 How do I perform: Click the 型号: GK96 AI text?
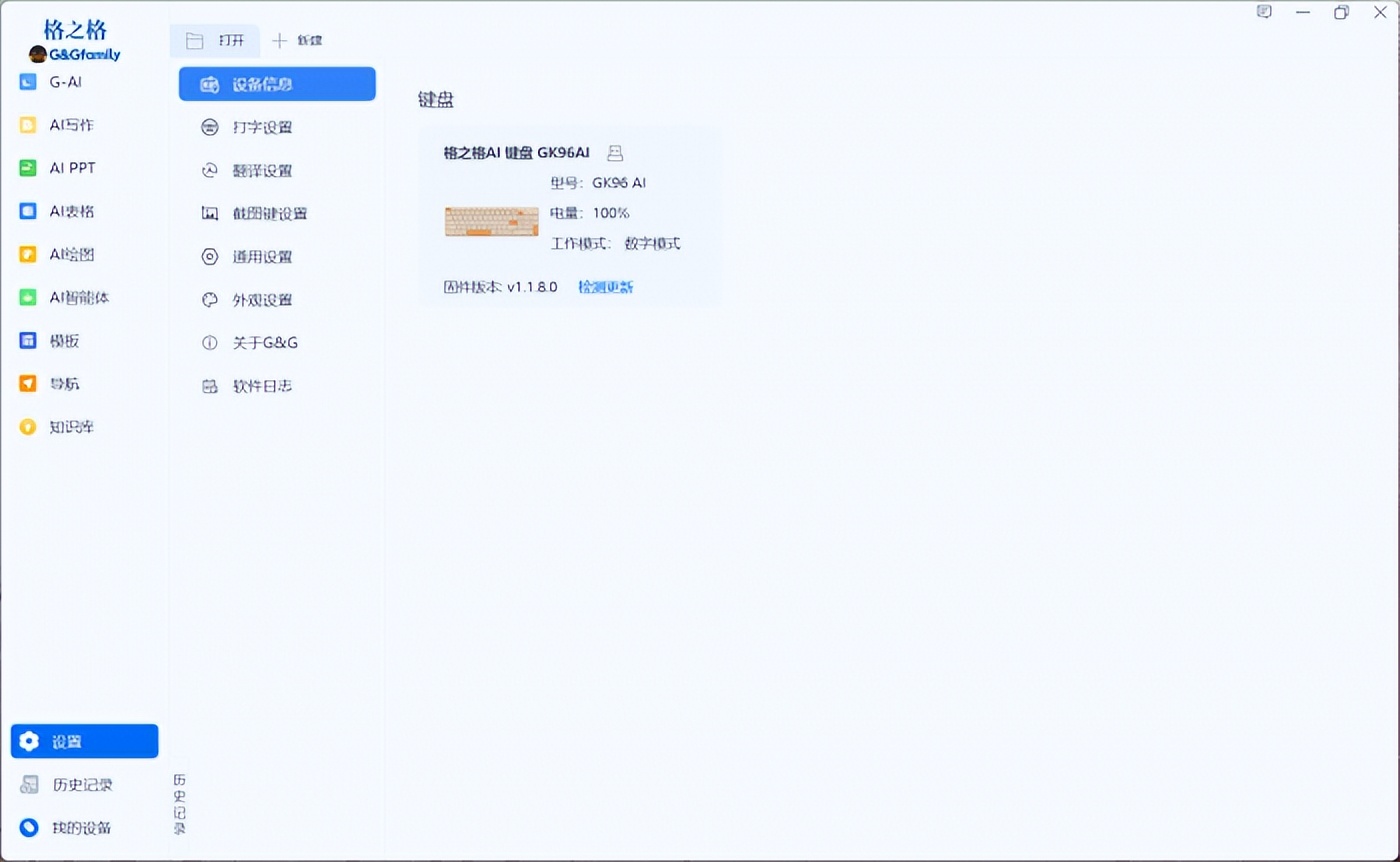[598, 183]
